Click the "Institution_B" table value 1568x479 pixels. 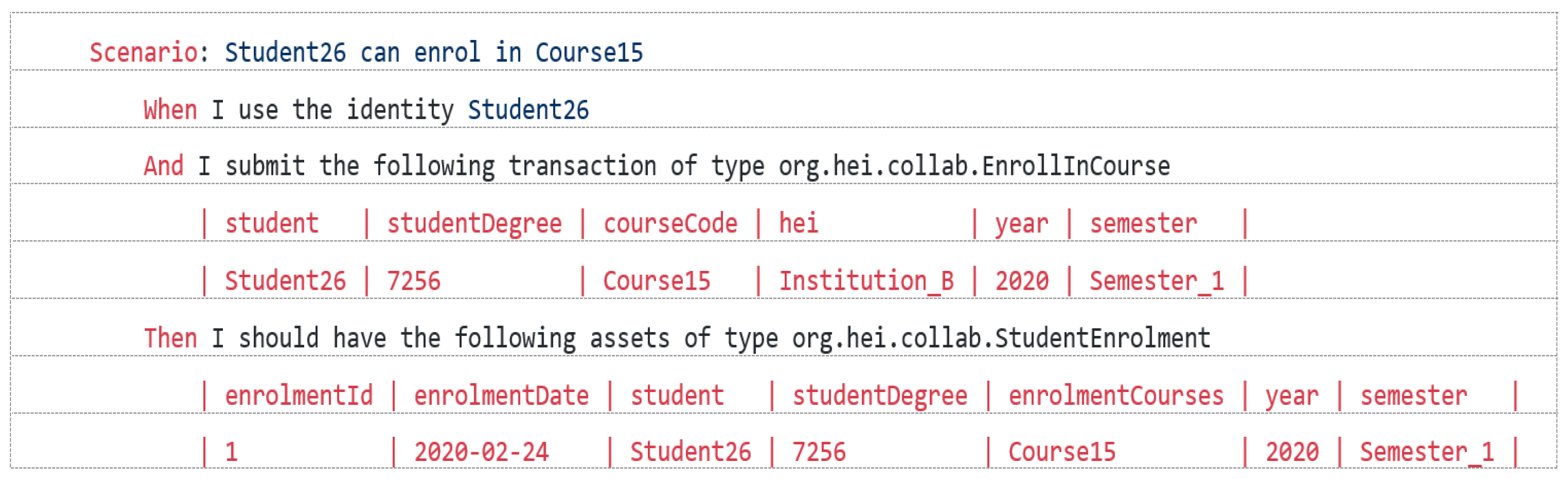click(x=866, y=281)
